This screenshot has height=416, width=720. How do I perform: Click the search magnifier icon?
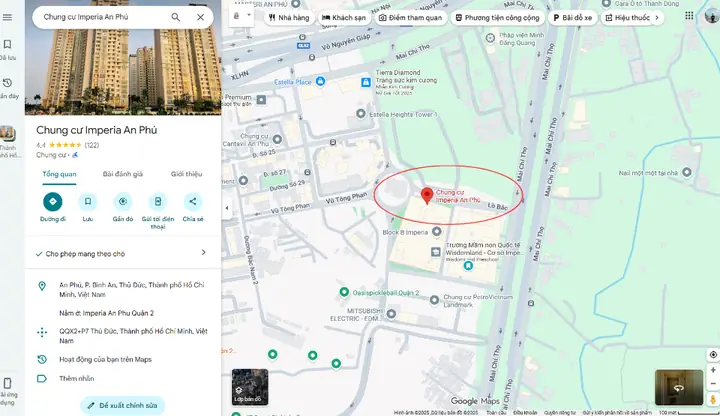[x=175, y=17]
